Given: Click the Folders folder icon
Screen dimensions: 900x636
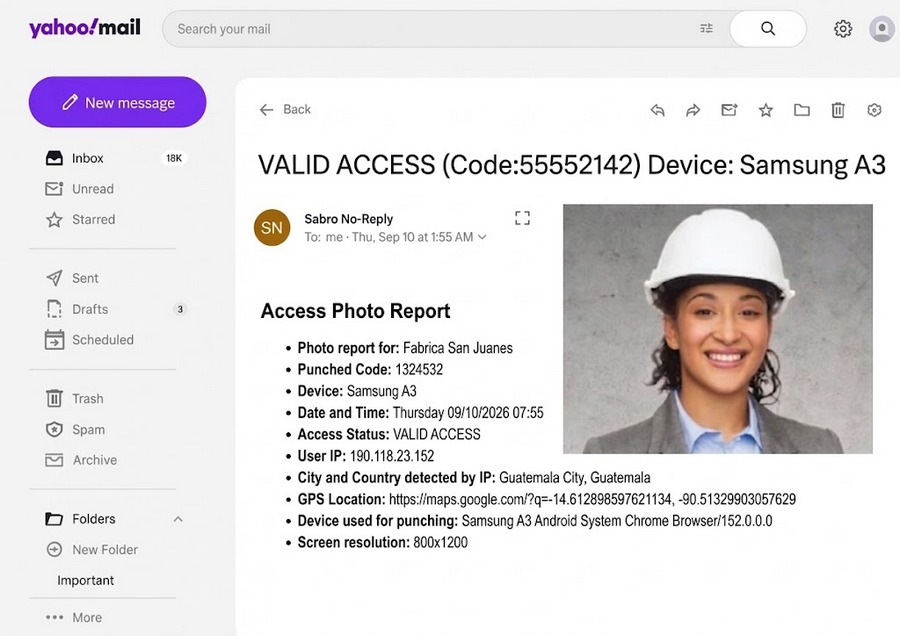Looking at the screenshot, I should pos(54,519).
